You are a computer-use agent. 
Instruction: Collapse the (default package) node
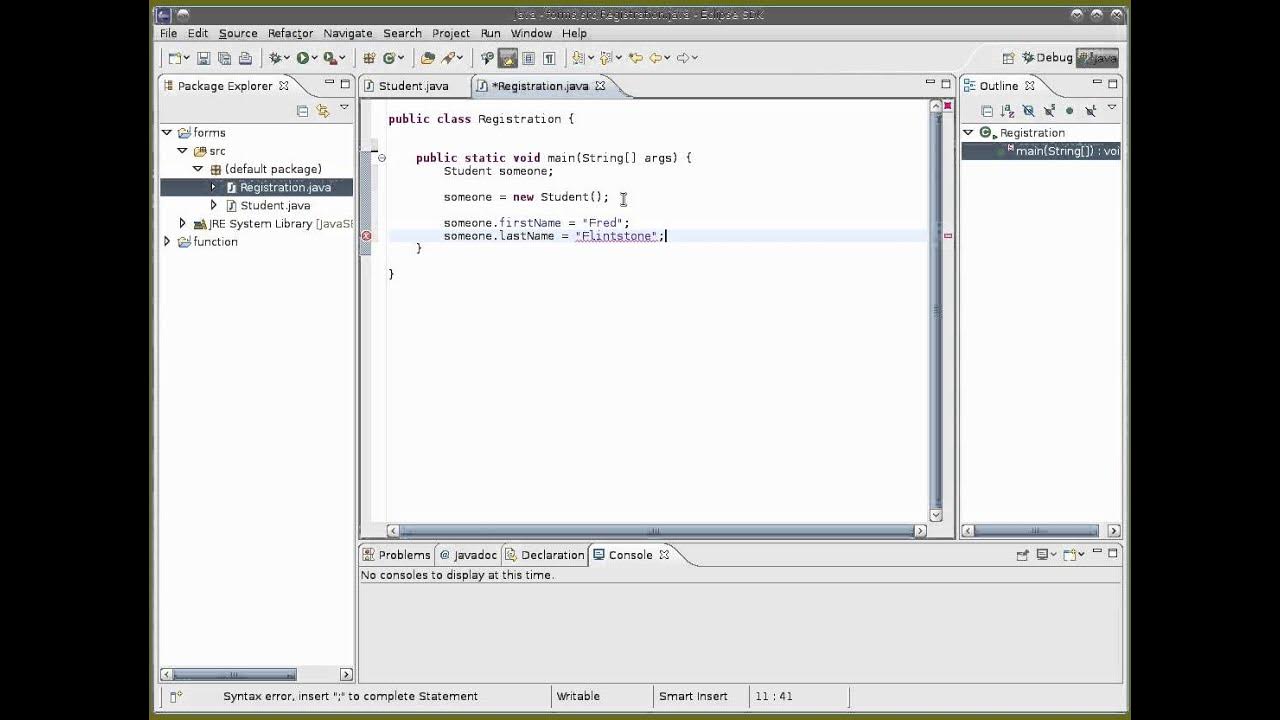point(198,169)
